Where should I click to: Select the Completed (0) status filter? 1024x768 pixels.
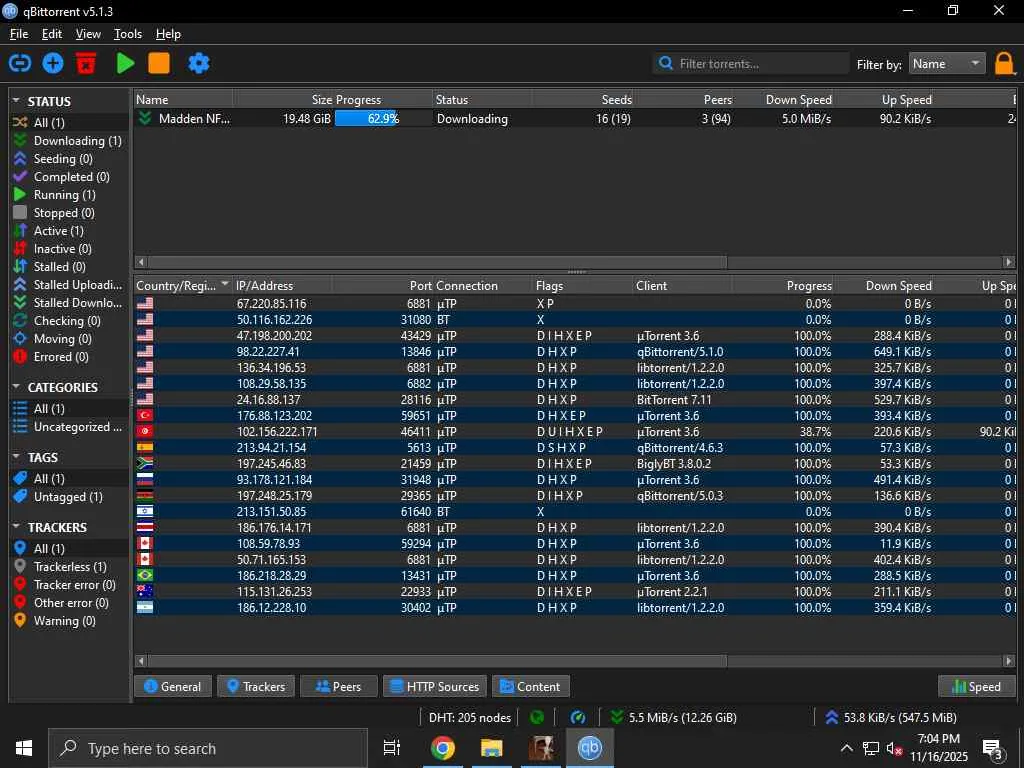pos(70,177)
